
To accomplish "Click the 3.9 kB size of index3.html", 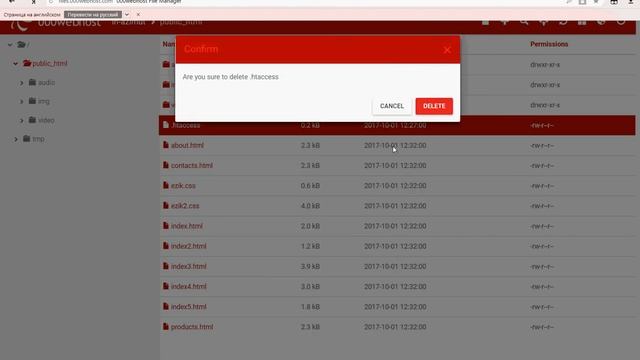I will 310,267.
